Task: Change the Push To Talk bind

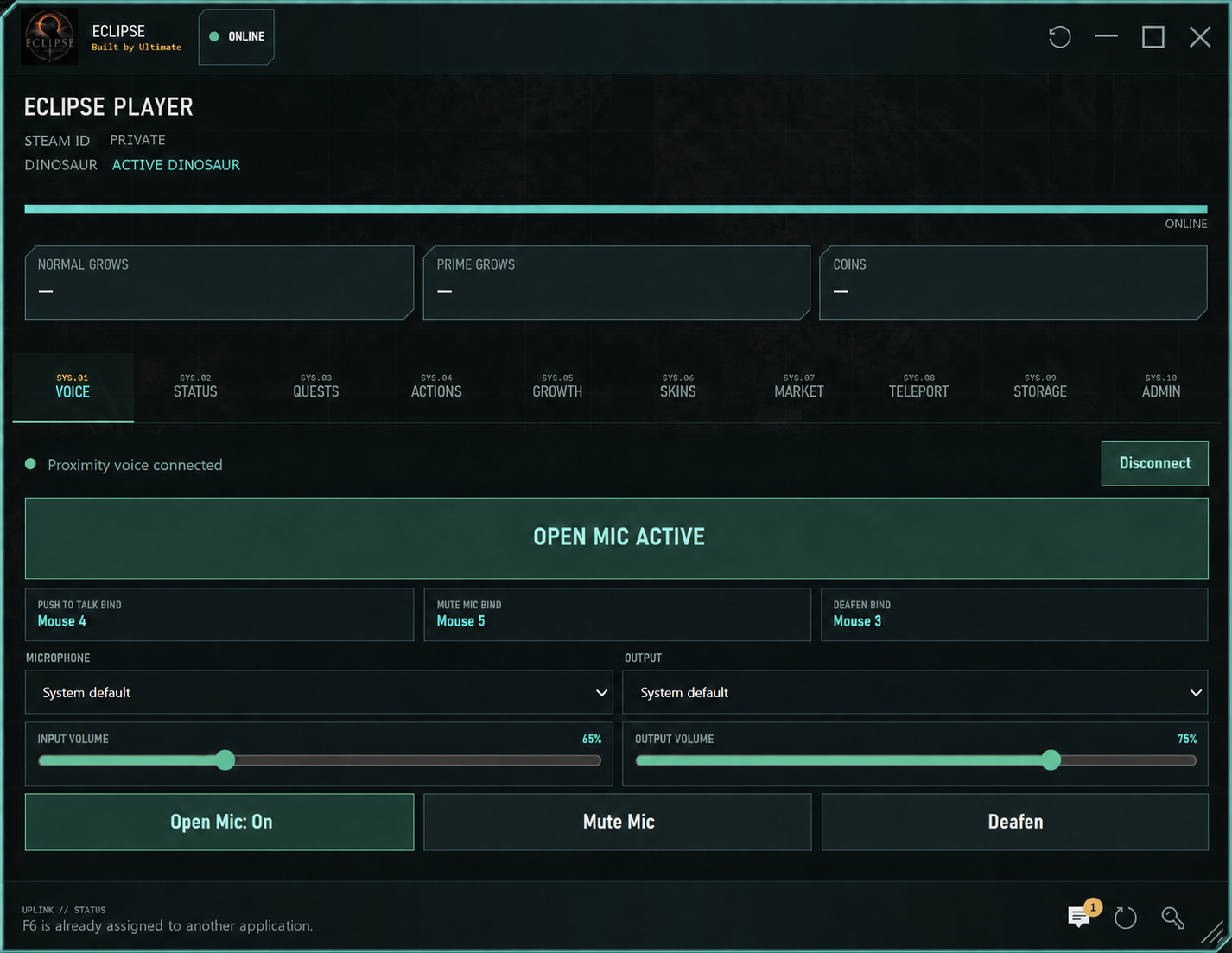Action: (219, 614)
